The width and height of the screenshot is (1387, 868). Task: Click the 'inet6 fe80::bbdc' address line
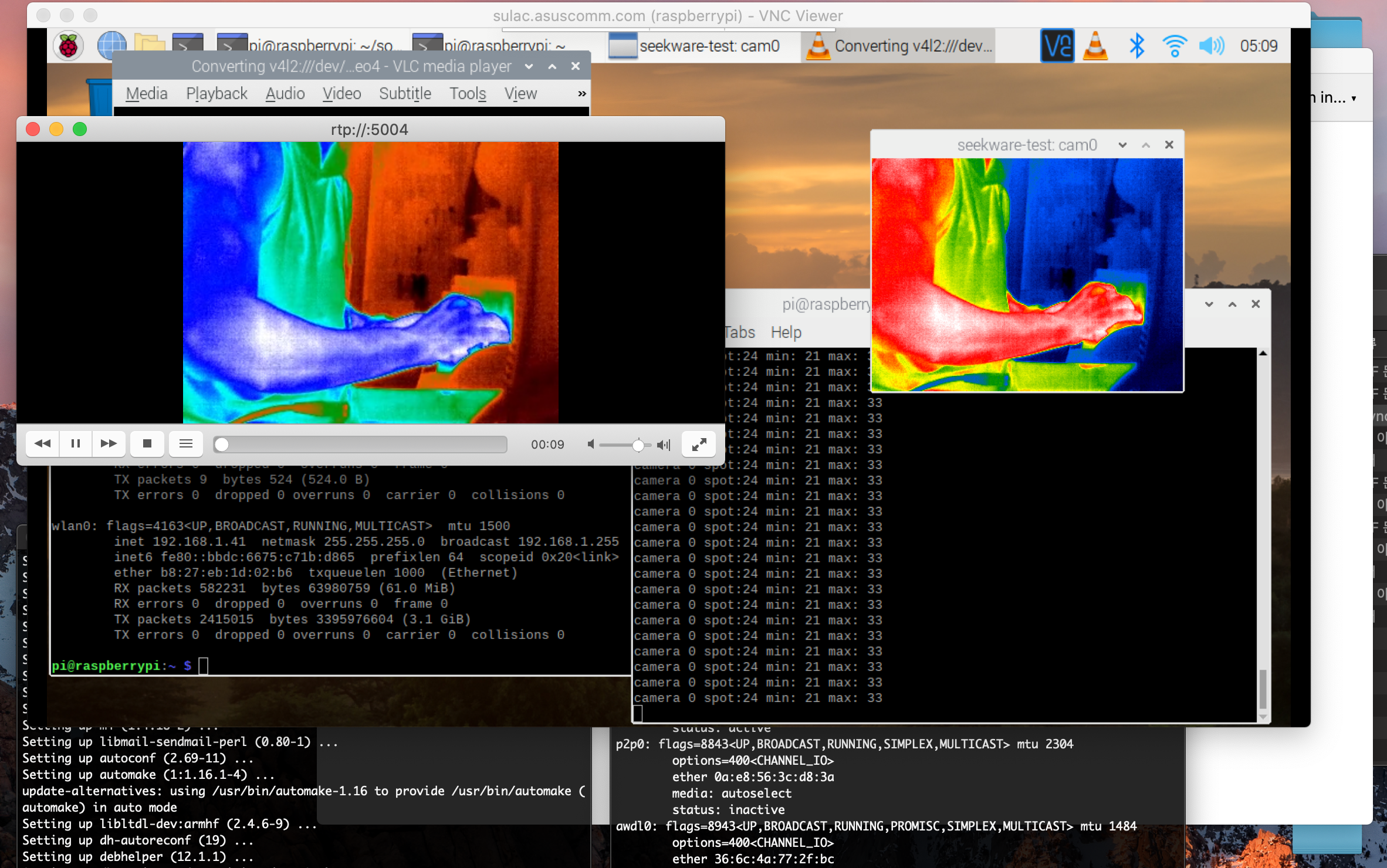(366, 557)
